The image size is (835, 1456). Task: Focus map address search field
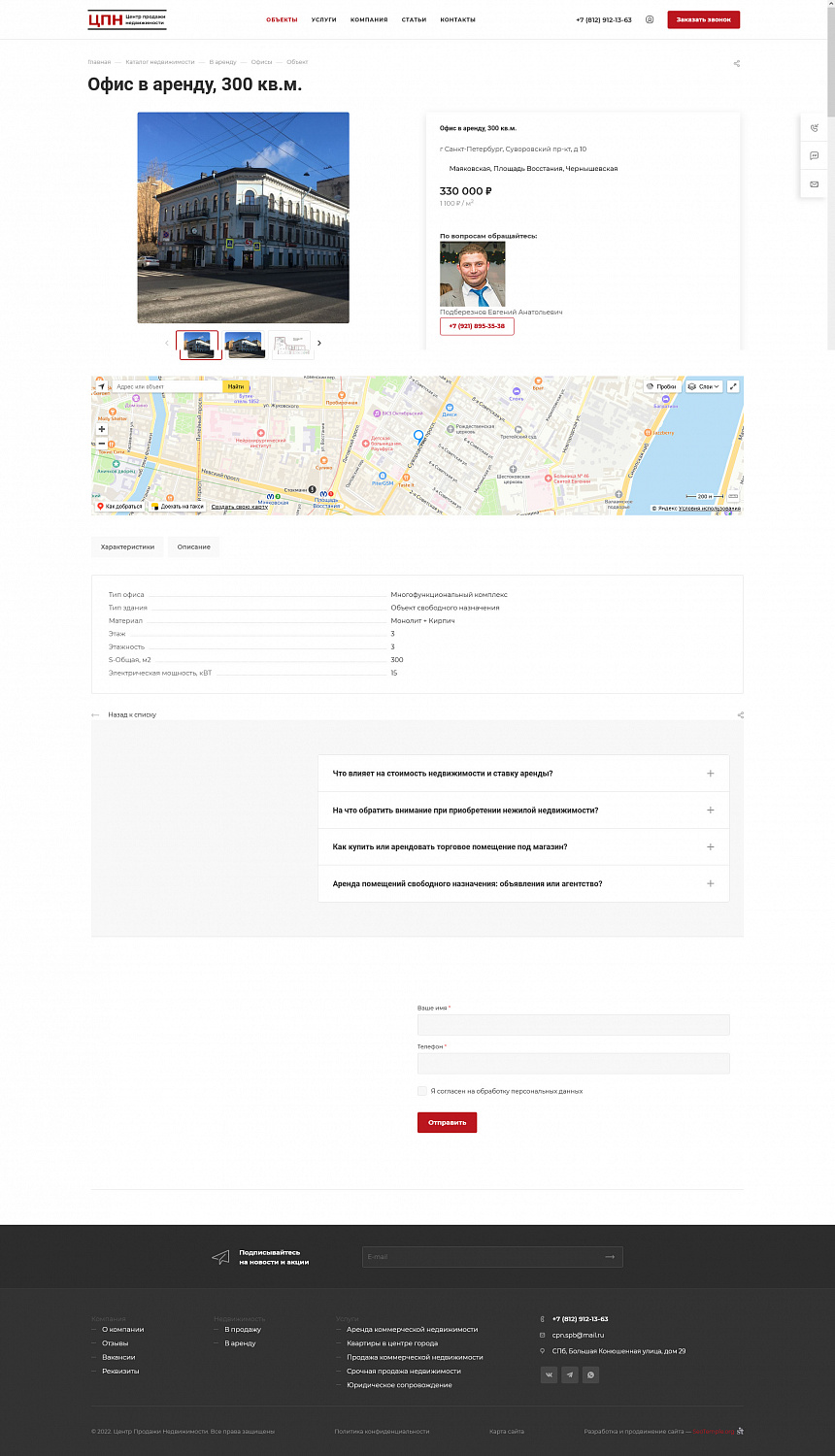click(x=167, y=386)
